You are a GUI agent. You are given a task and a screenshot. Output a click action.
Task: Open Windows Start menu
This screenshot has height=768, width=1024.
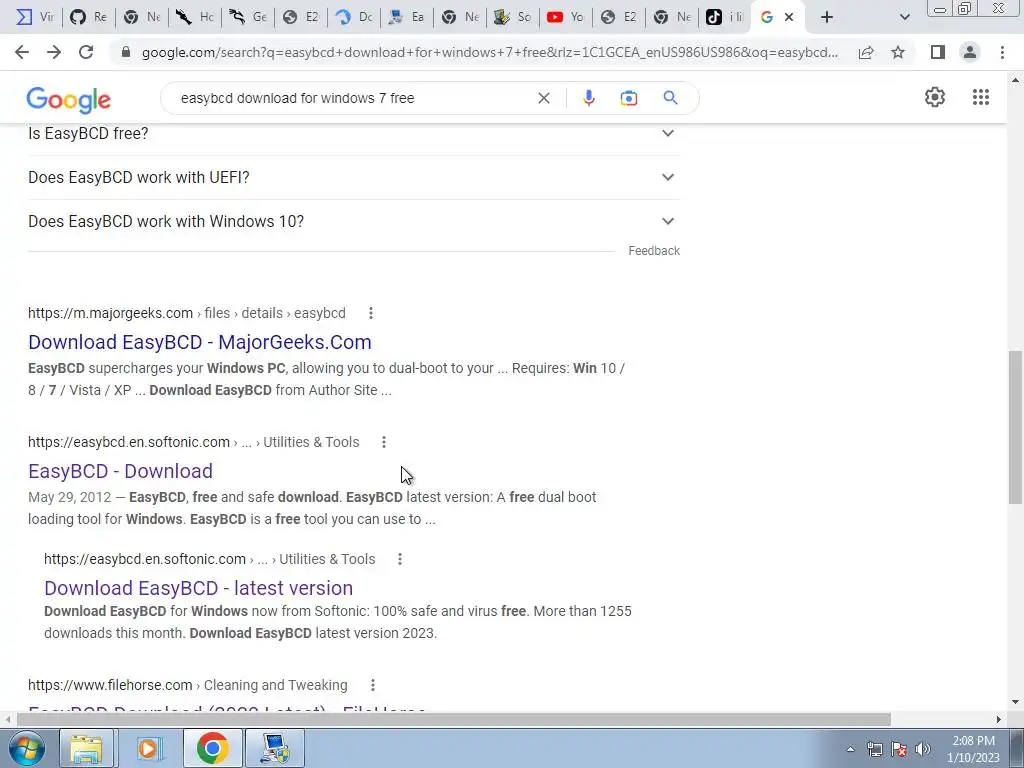pos(27,748)
